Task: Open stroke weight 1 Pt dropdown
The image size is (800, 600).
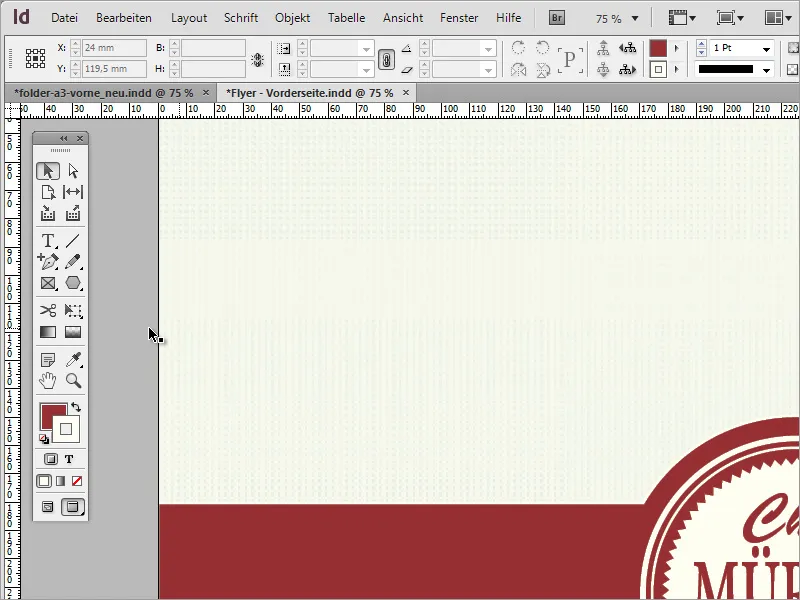Action: pyautogui.click(x=766, y=49)
